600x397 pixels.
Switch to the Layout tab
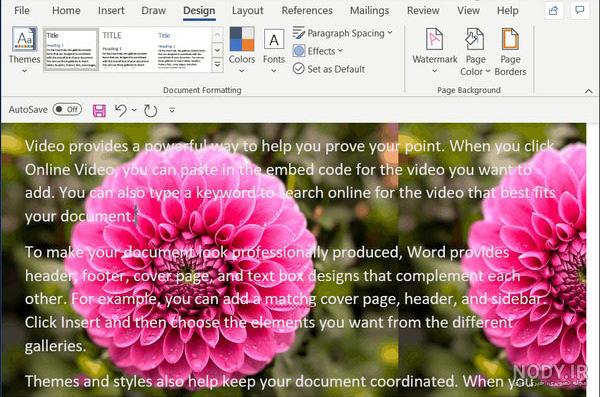248,10
